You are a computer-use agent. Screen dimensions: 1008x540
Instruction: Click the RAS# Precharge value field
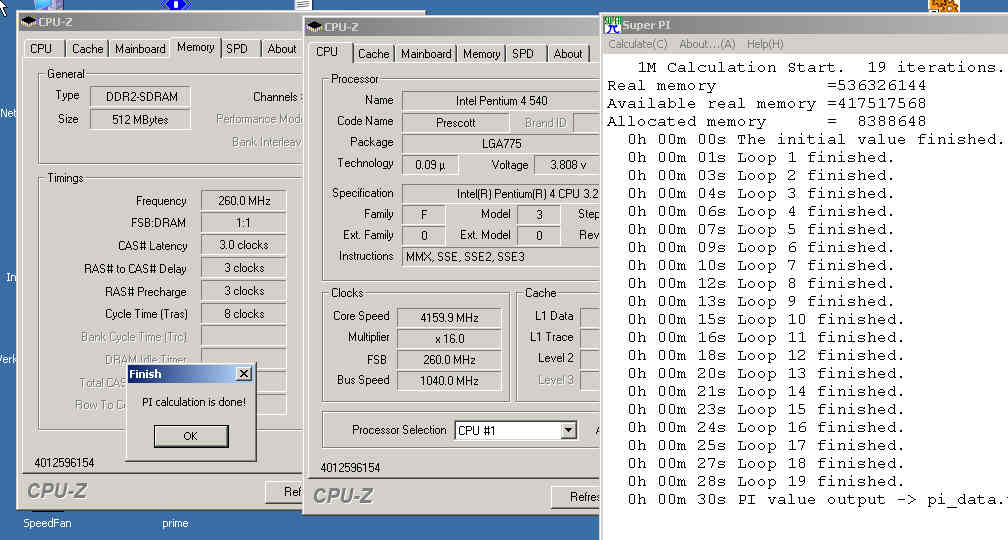[244, 291]
